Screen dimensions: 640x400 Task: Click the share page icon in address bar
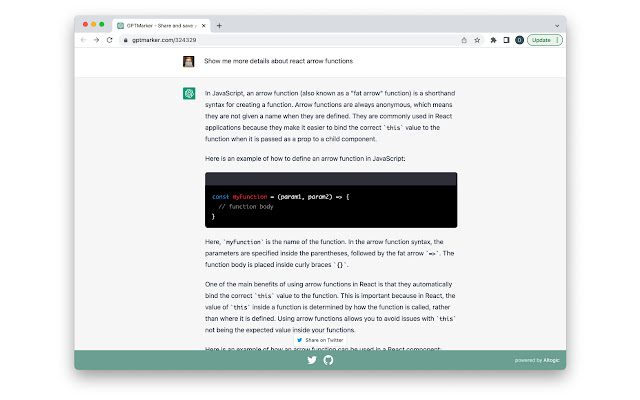[464, 40]
